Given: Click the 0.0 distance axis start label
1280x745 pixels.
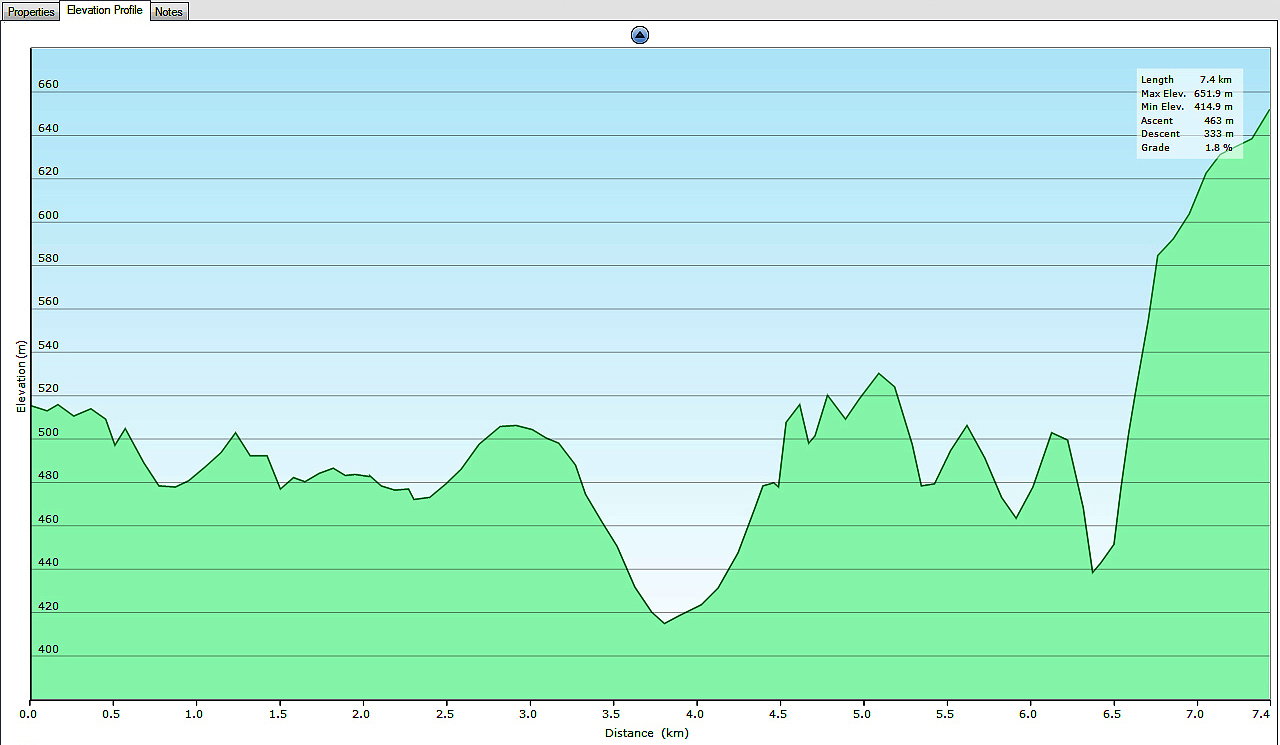Looking at the screenshot, I should 29,714.
